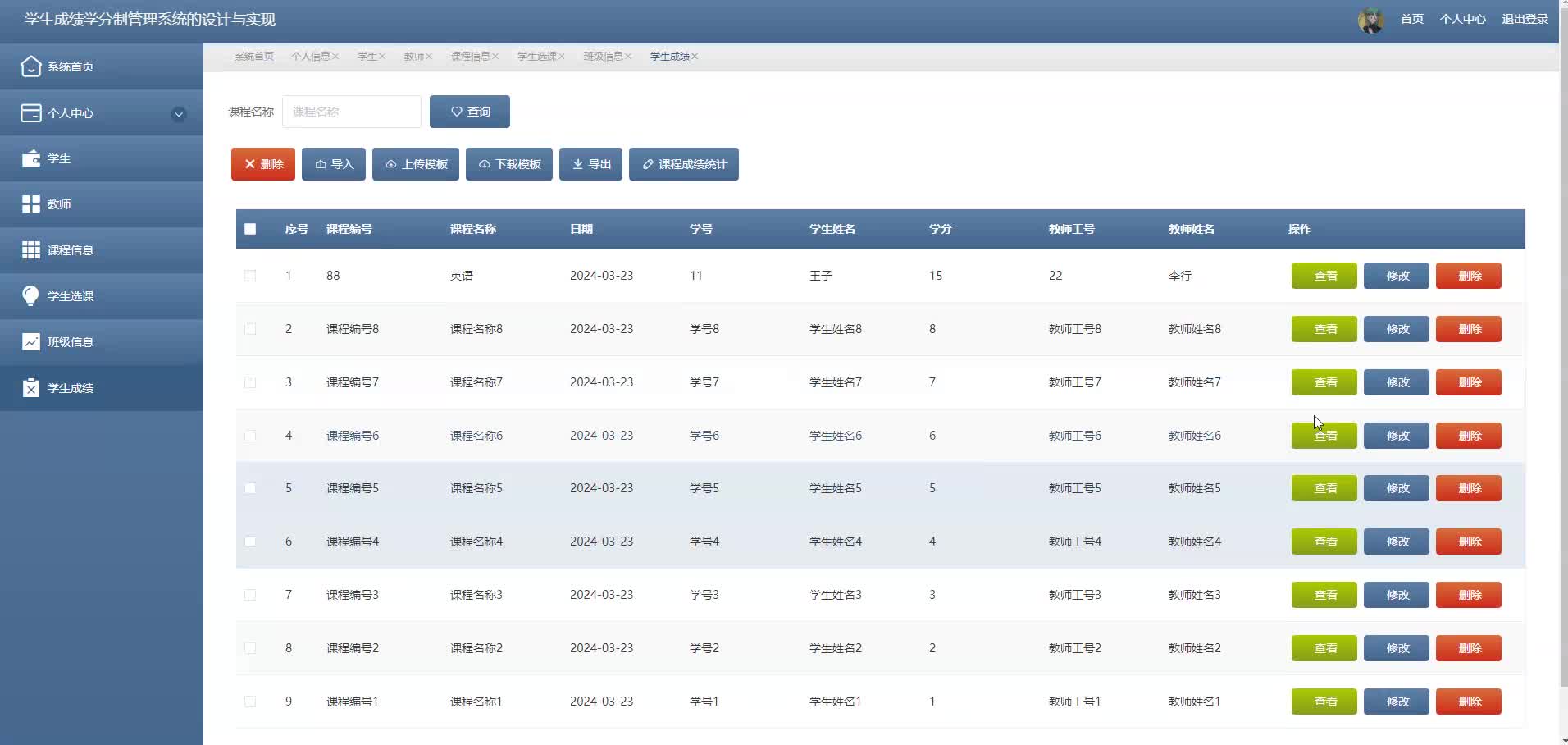The width and height of the screenshot is (1568, 745).
Task: Open 课程成绩统计 statistics
Action: click(684, 164)
